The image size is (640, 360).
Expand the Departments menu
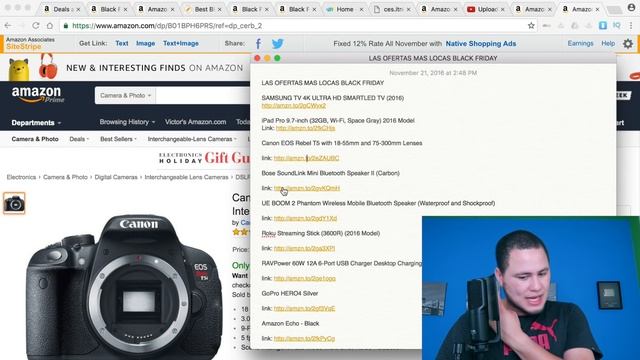36,122
